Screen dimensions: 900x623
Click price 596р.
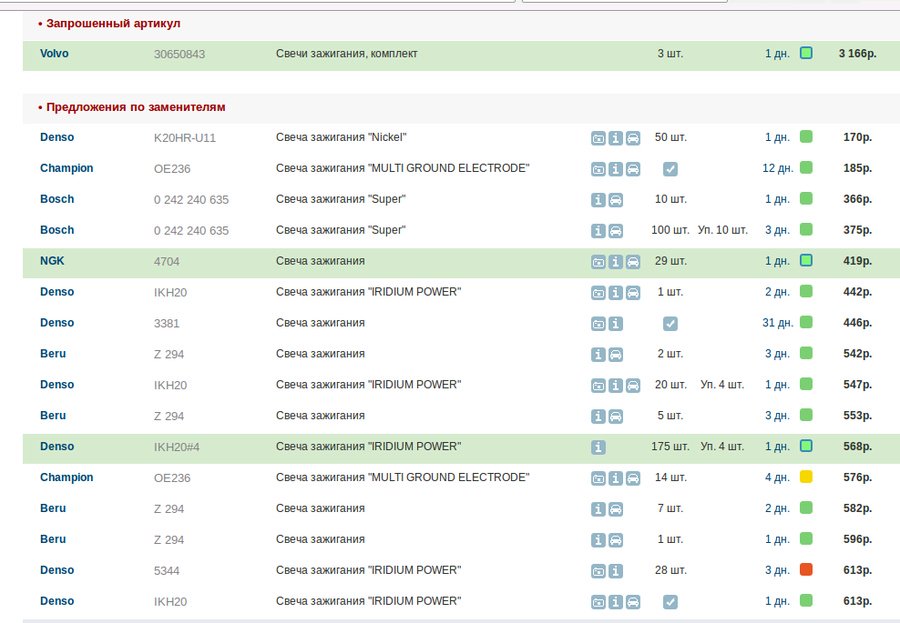click(858, 539)
